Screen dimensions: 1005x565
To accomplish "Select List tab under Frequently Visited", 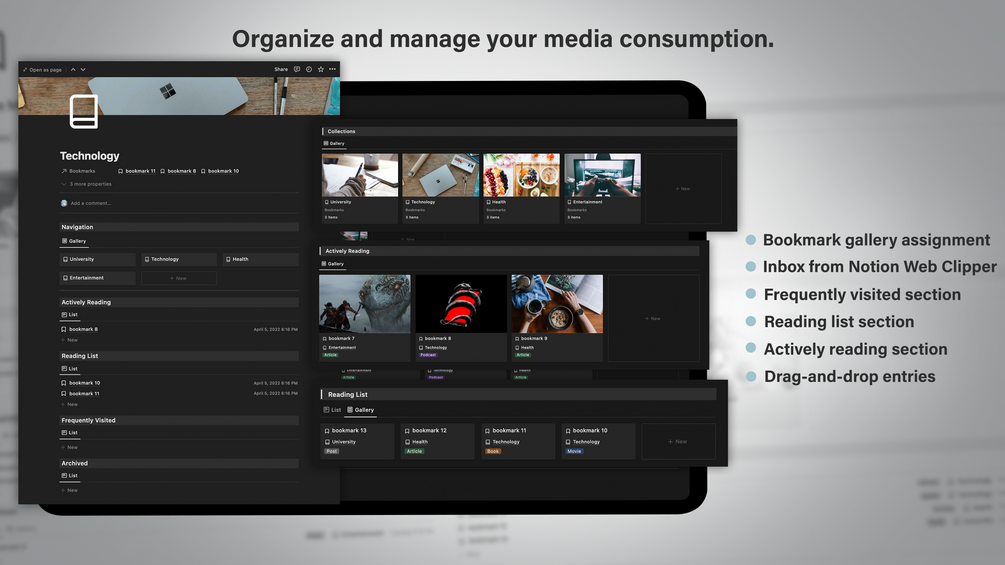I will coord(69,432).
